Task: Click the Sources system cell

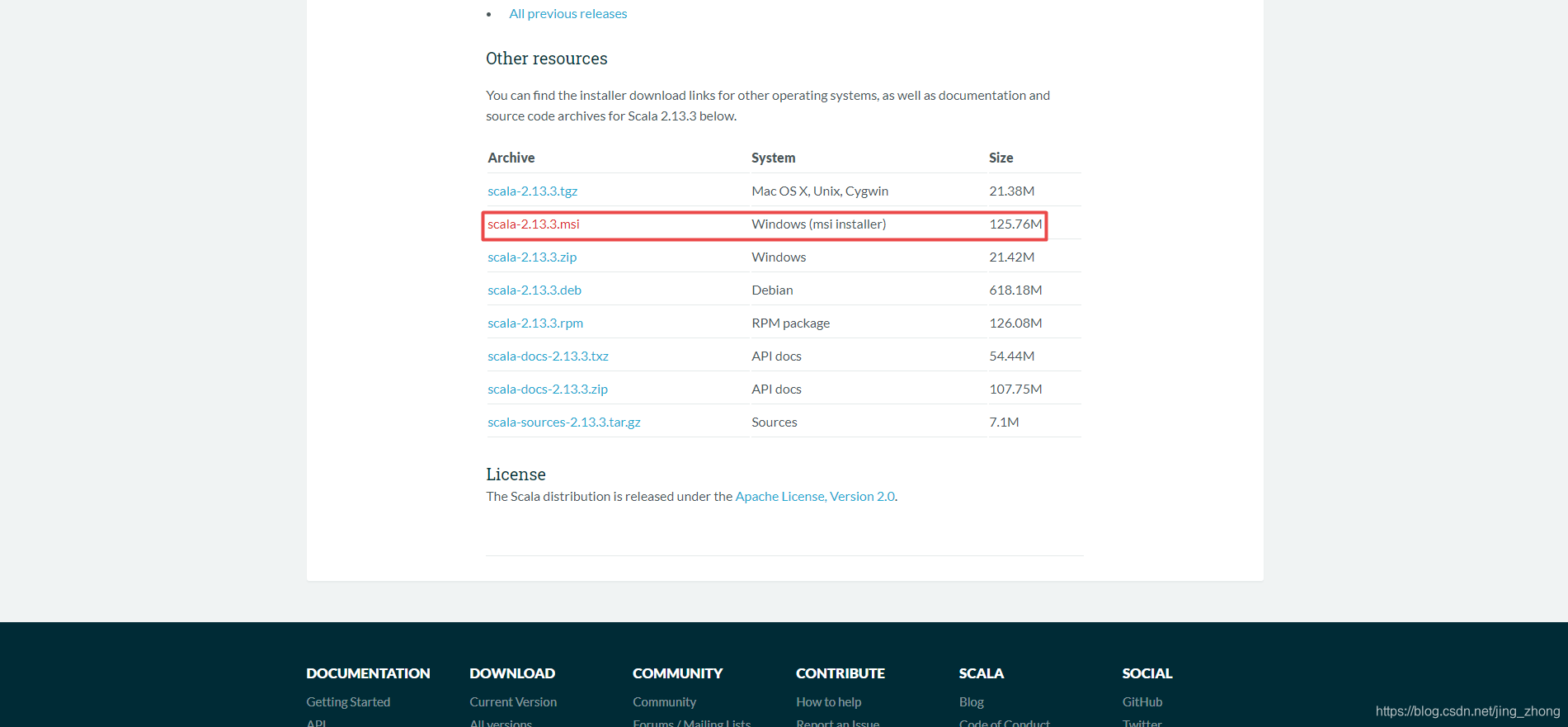Action: [775, 422]
